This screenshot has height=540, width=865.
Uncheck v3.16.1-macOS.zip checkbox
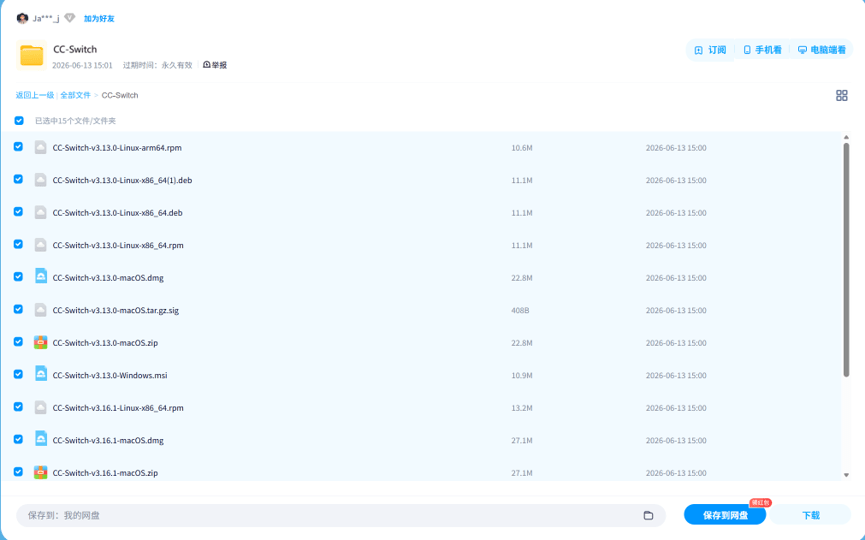coord(18,472)
